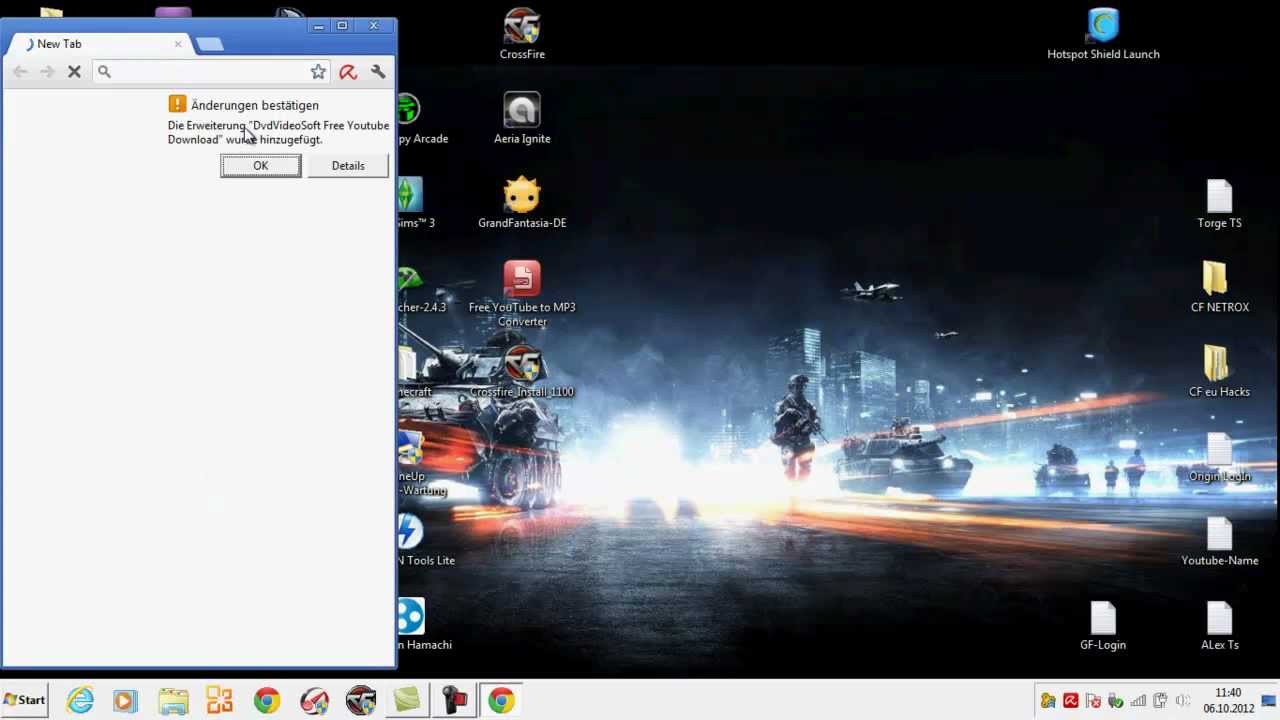Viewport: 1280px width, 720px height.
Task: Open power options tray icon
Action: coord(1160,701)
